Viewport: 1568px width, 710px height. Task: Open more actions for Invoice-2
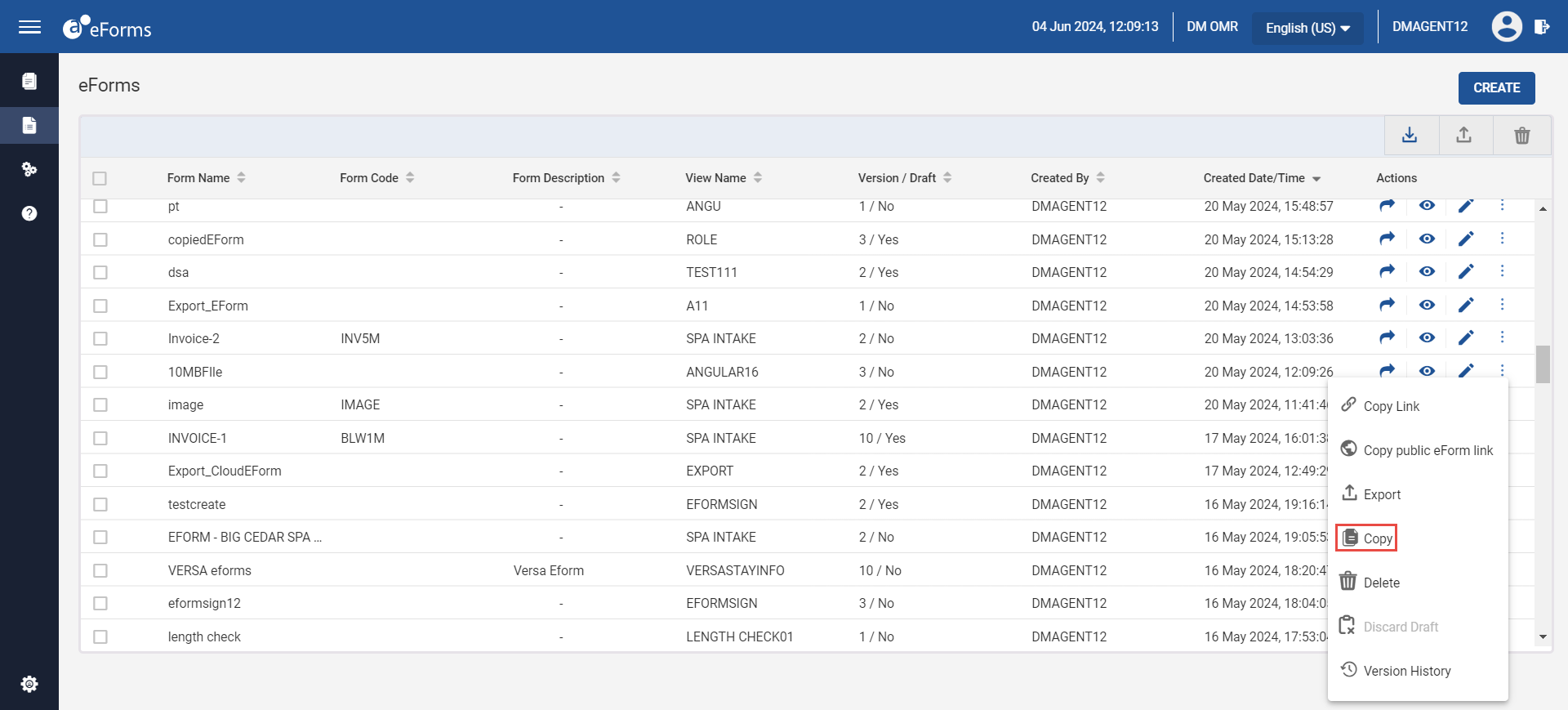pyautogui.click(x=1502, y=337)
